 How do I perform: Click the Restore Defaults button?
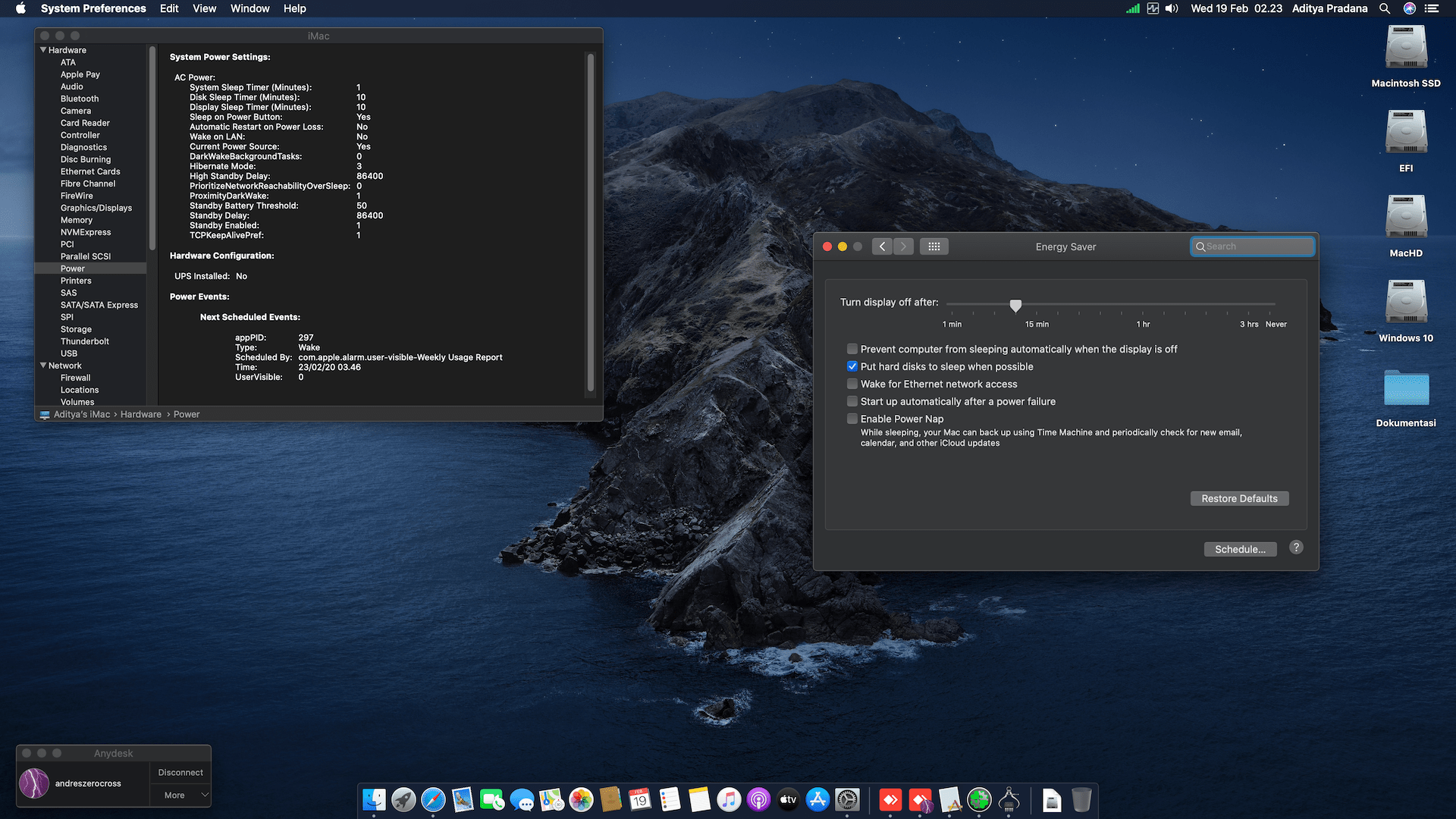coord(1239,498)
